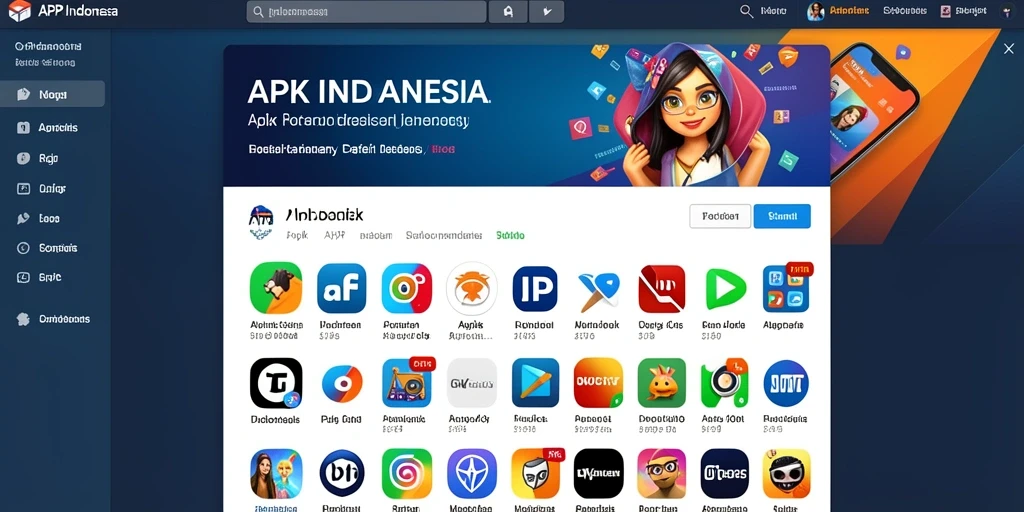Open the dark navy app icon in bottom row

tap(724, 474)
